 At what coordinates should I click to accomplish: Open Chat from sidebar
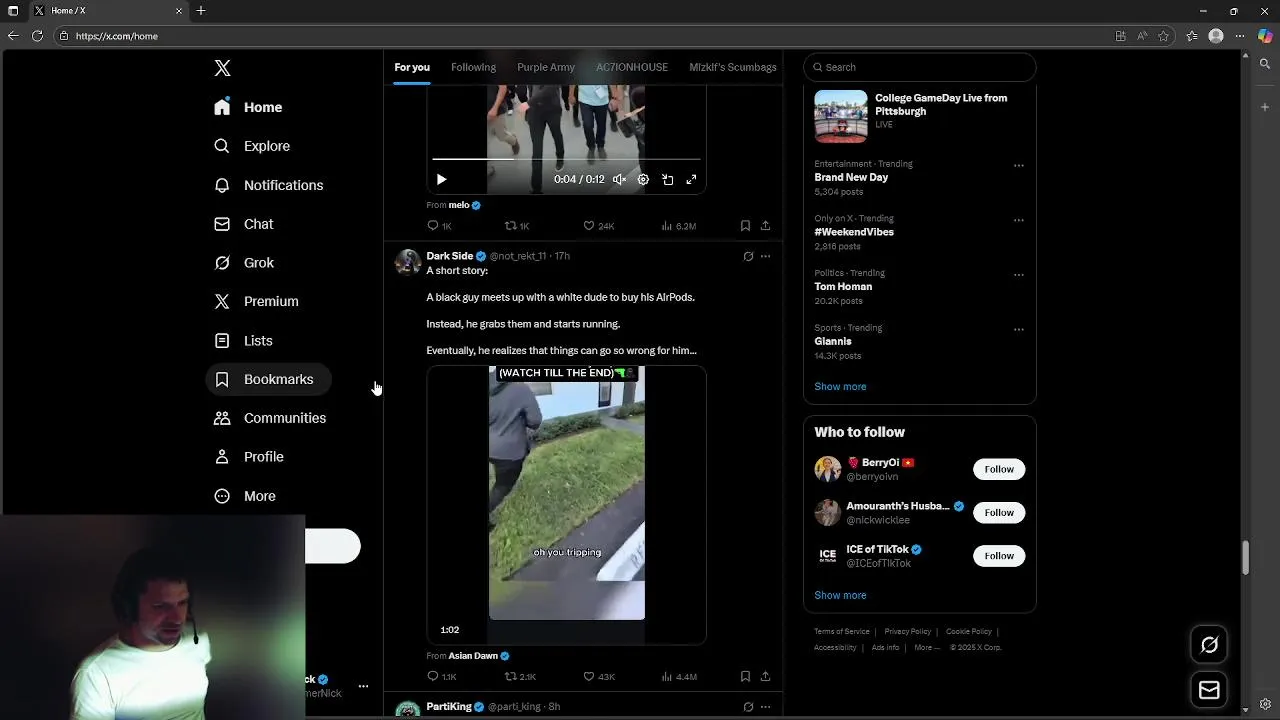coord(244,224)
